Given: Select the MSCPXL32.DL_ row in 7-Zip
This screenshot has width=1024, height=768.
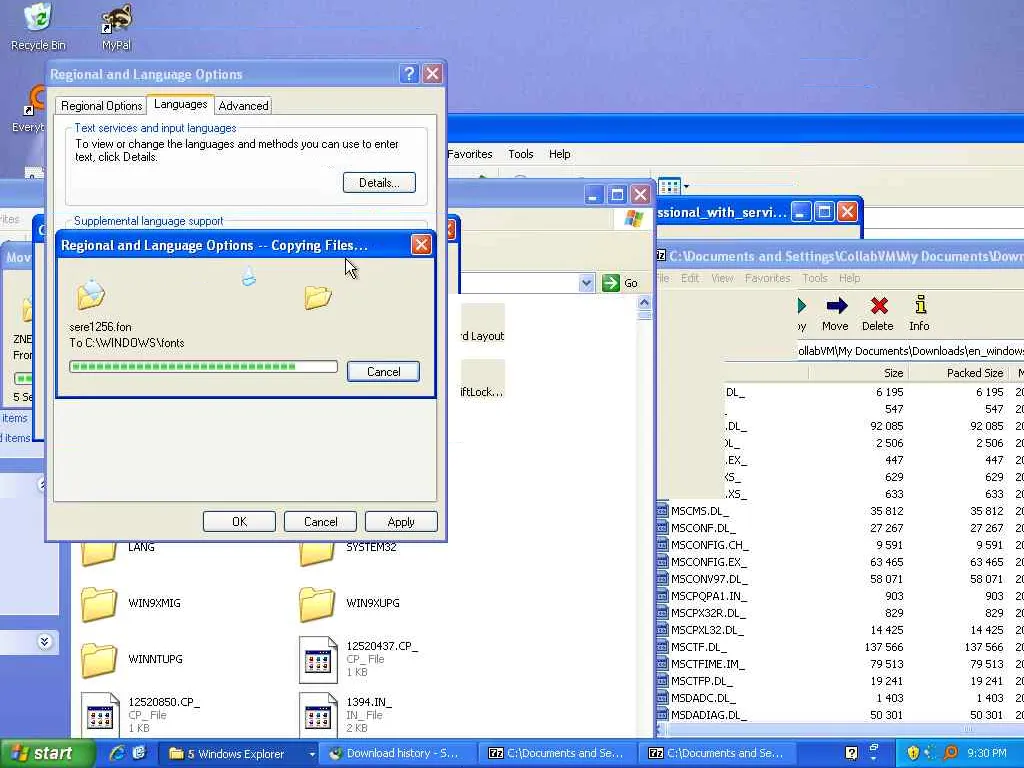Looking at the screenshot, I should point(839,630).
